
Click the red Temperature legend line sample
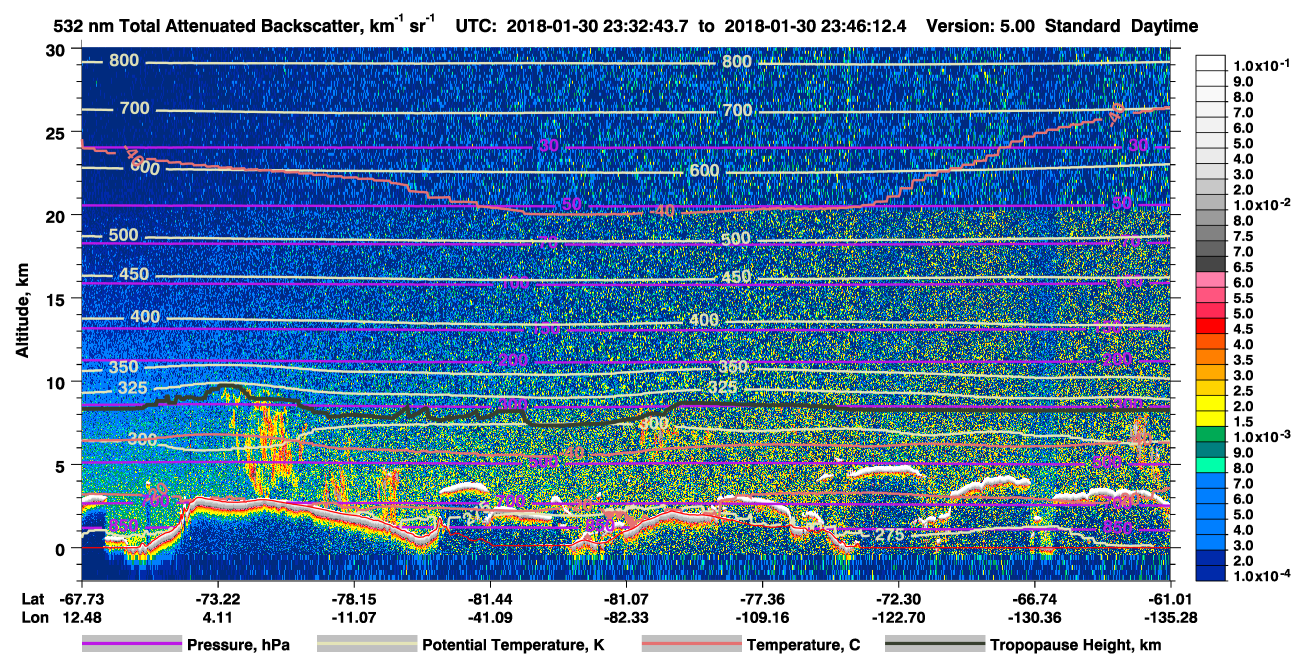[x=691, y=645]
